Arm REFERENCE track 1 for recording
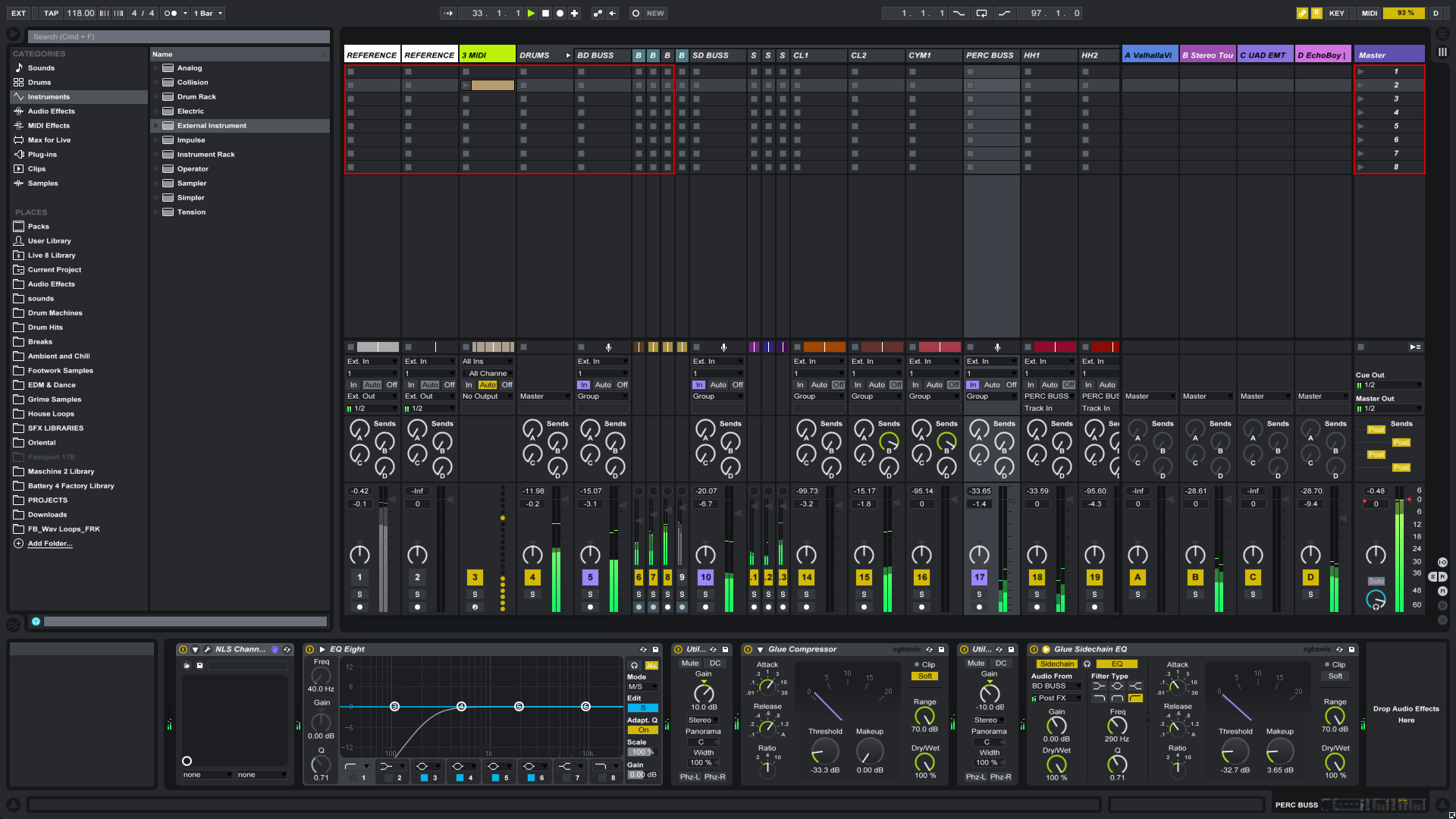 (359, 607)
